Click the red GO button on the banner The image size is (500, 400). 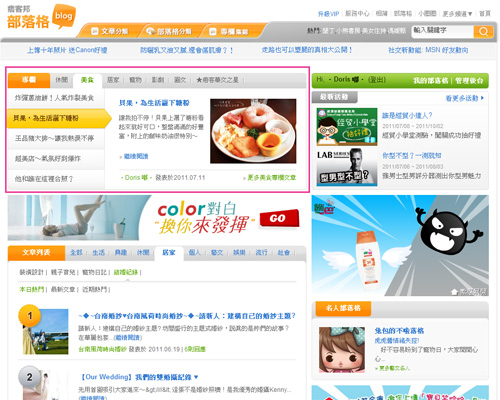click(x=279, y=219)
